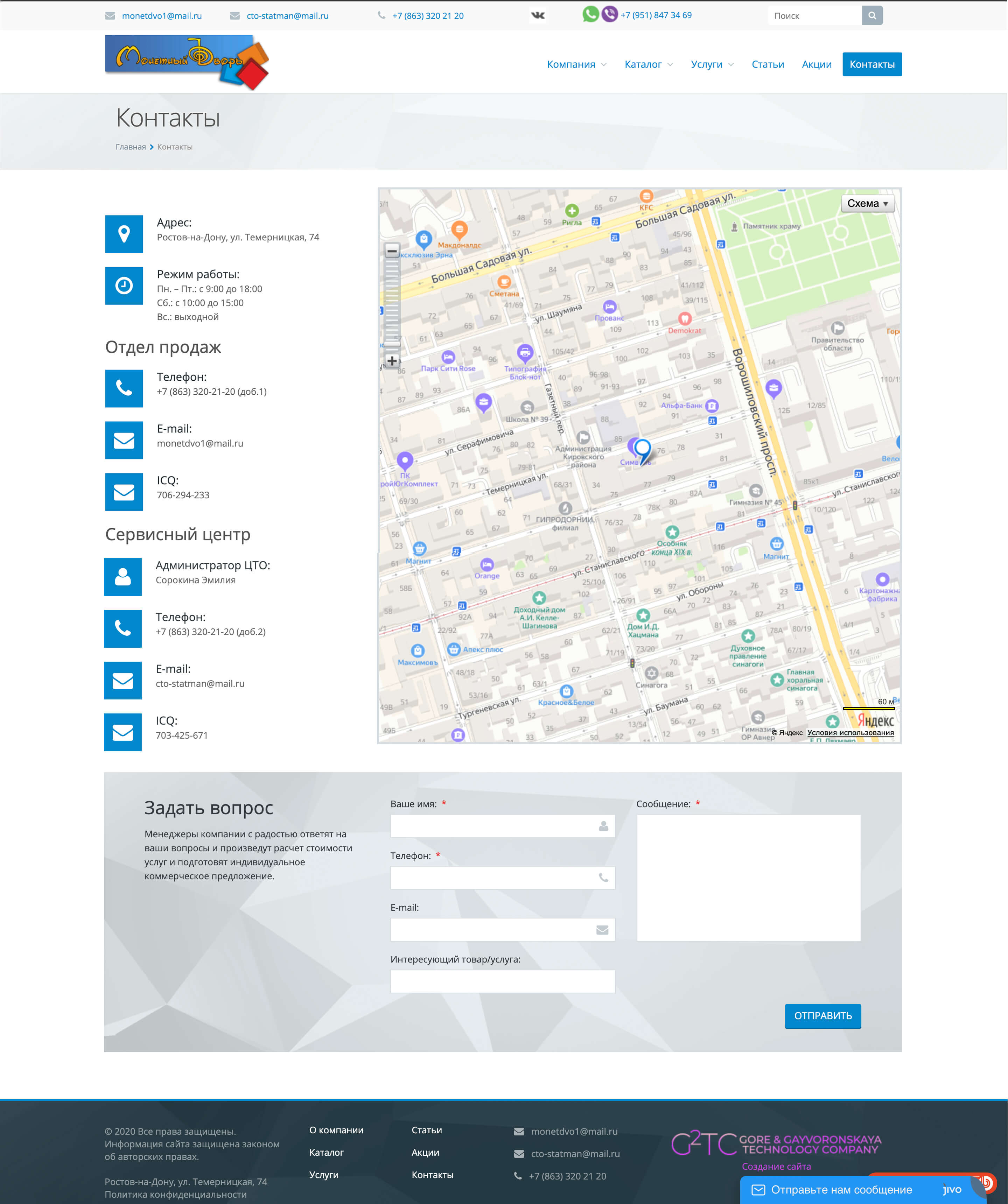Zoom out the map with minus button

(x=392, y=251)
